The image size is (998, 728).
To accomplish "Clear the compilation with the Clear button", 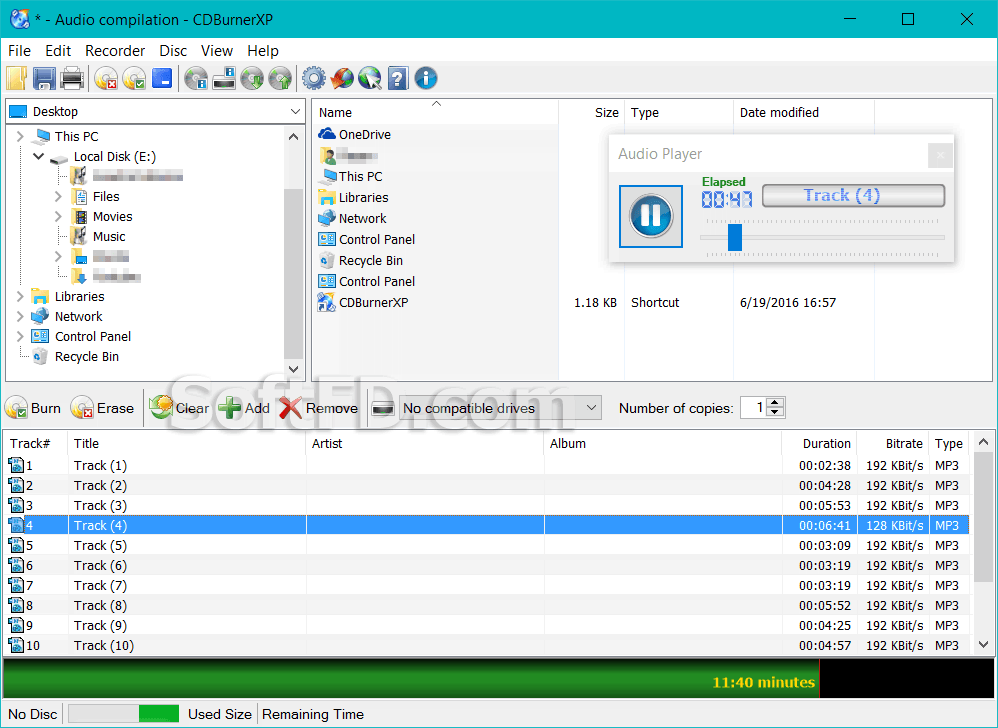I will 179,408.
